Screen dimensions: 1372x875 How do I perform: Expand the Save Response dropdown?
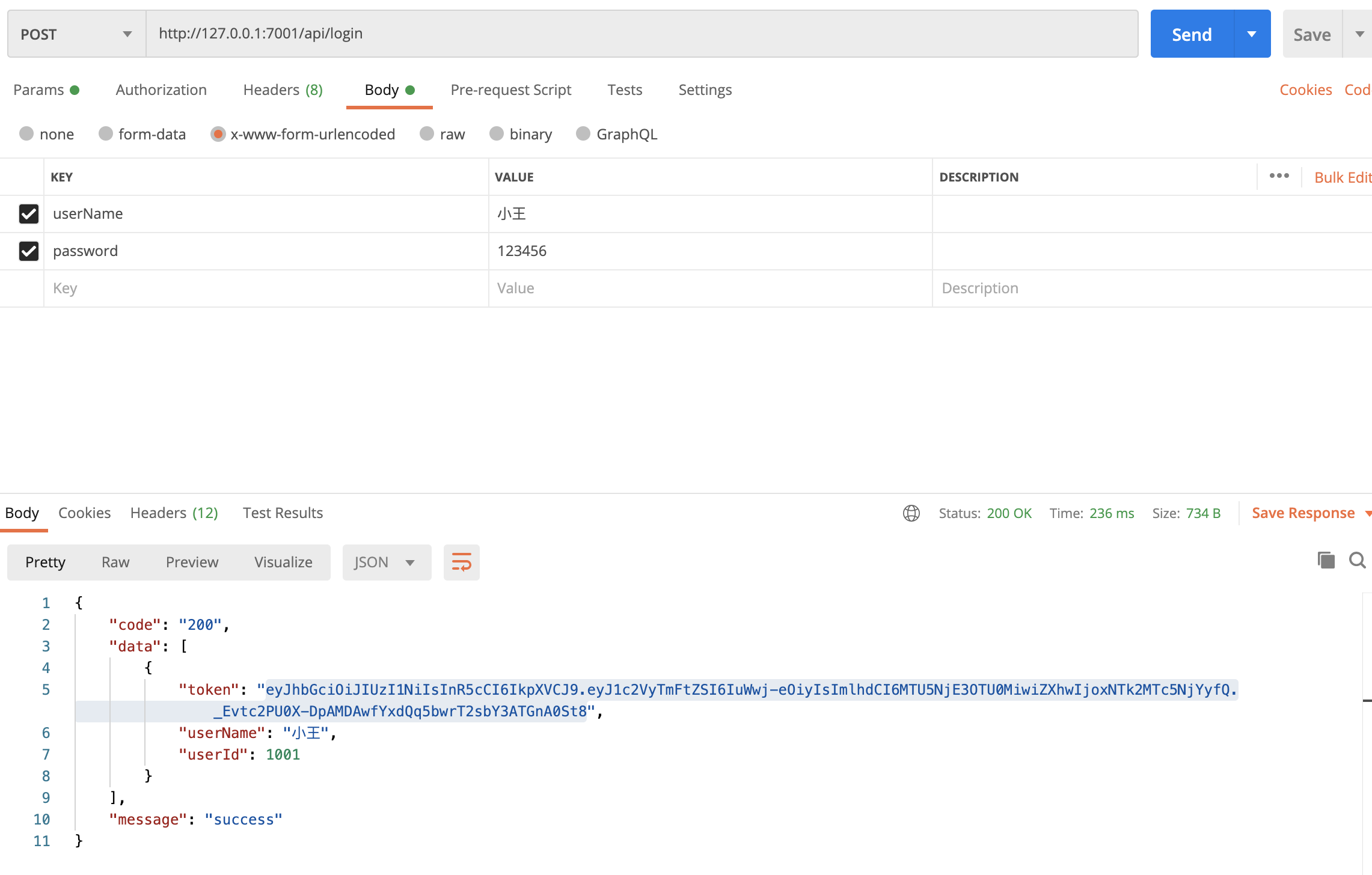(x=1368, y=513)
